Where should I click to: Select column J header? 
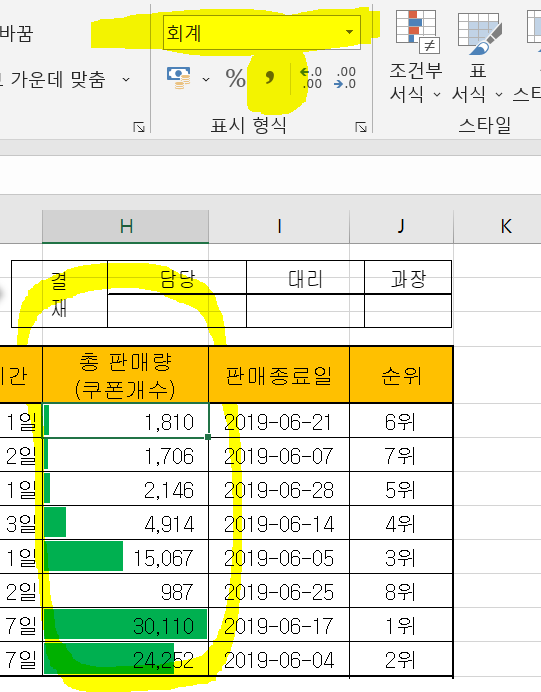point(401,226)
